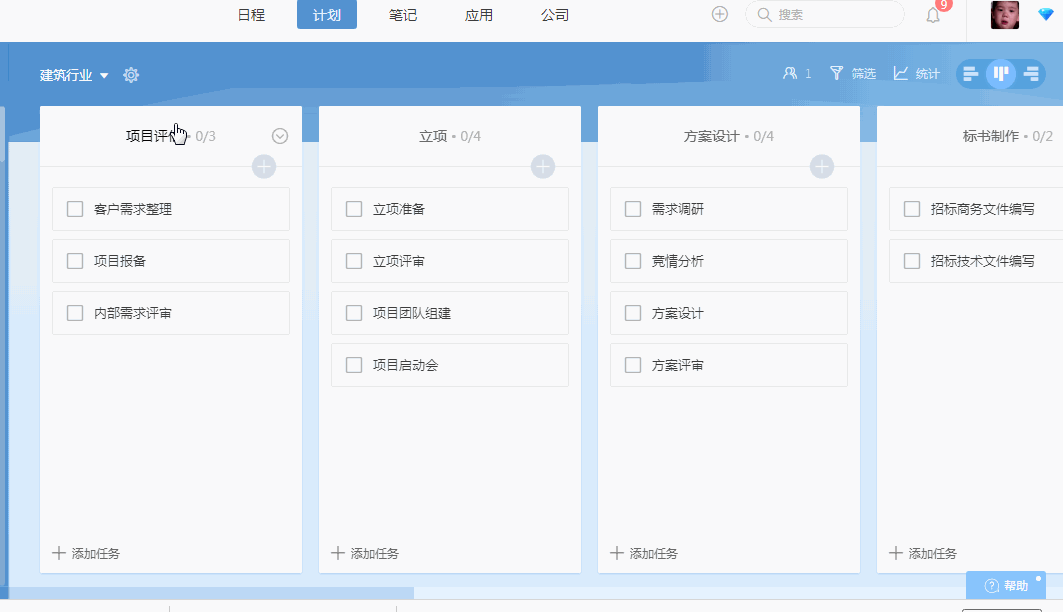Screen dimensions: 1063x612
Task: Open 统计 statistics chart
Action: pos(917,73)
